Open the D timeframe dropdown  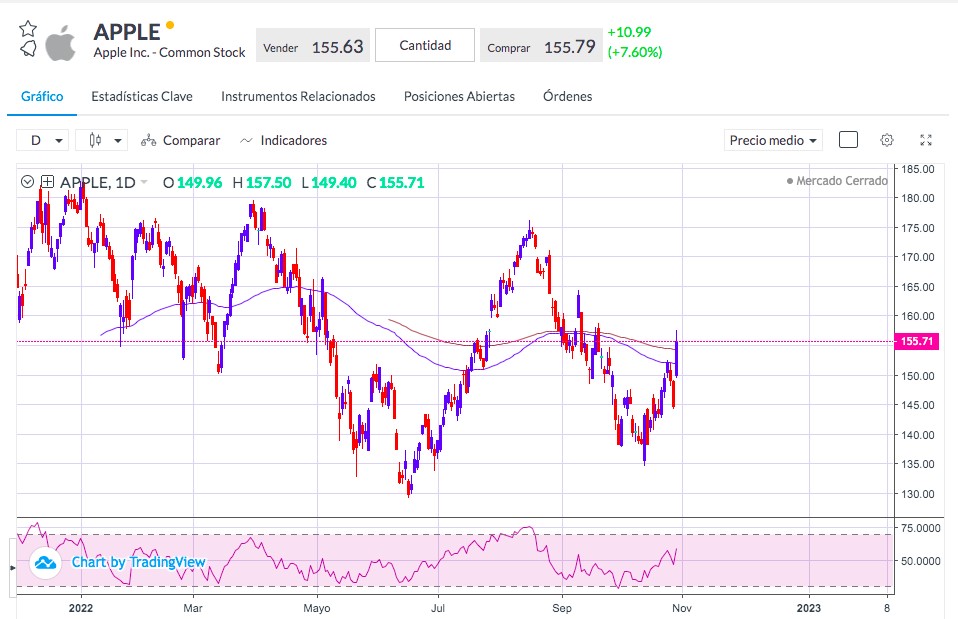pos(42,141)
